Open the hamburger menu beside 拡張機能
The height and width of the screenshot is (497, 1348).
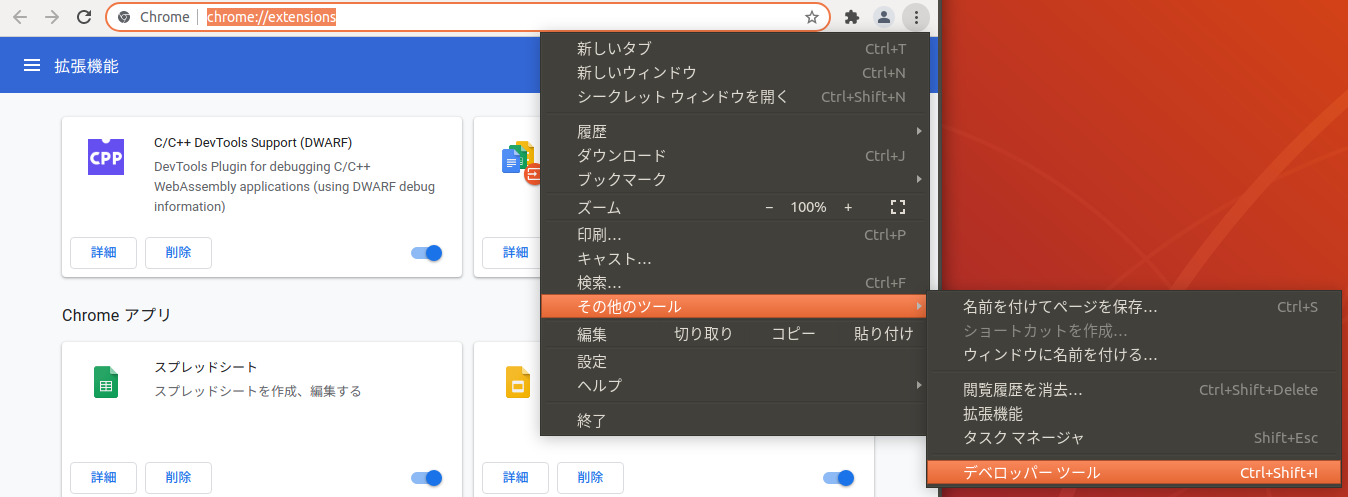pyautogui.click(x=32, y=66)
